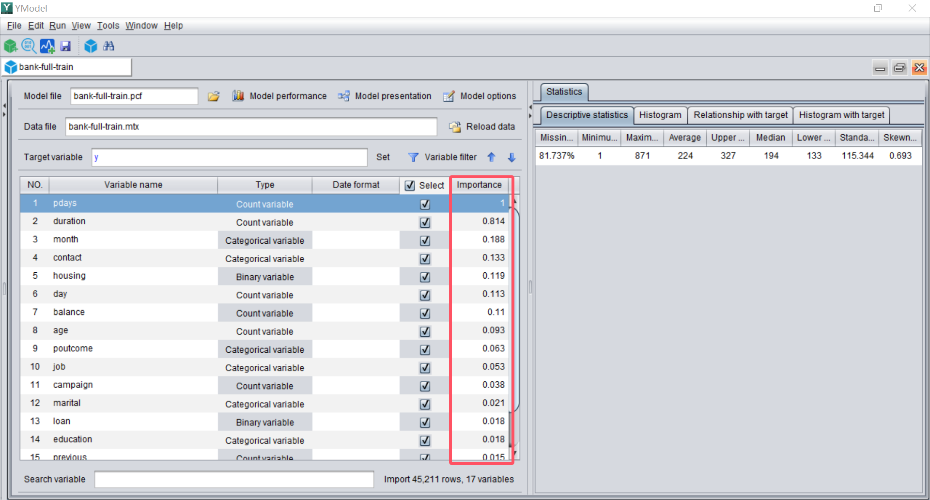
Task: Click the magnifier data view toolbar icon
Action: point(28,46)
